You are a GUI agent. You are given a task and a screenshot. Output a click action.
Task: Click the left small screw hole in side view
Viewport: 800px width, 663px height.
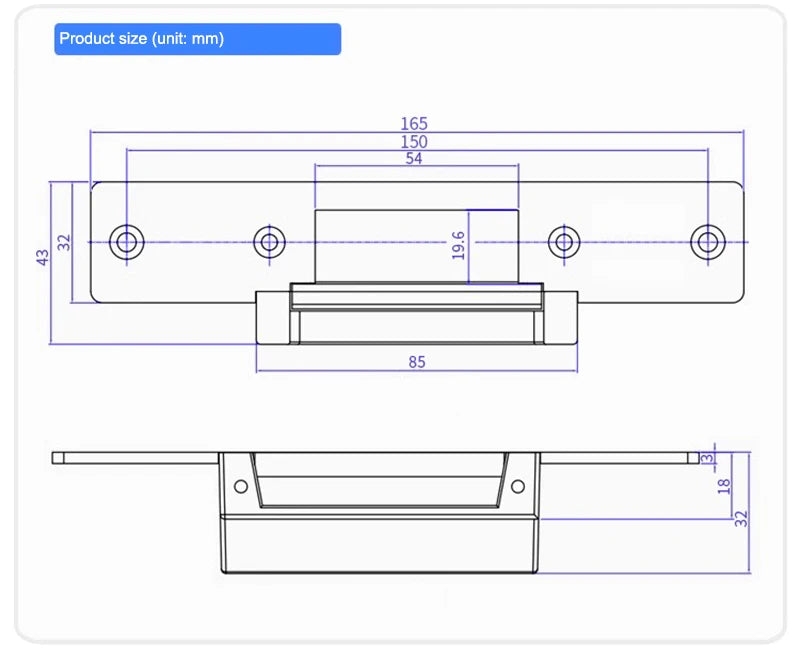tap(240, 486)
